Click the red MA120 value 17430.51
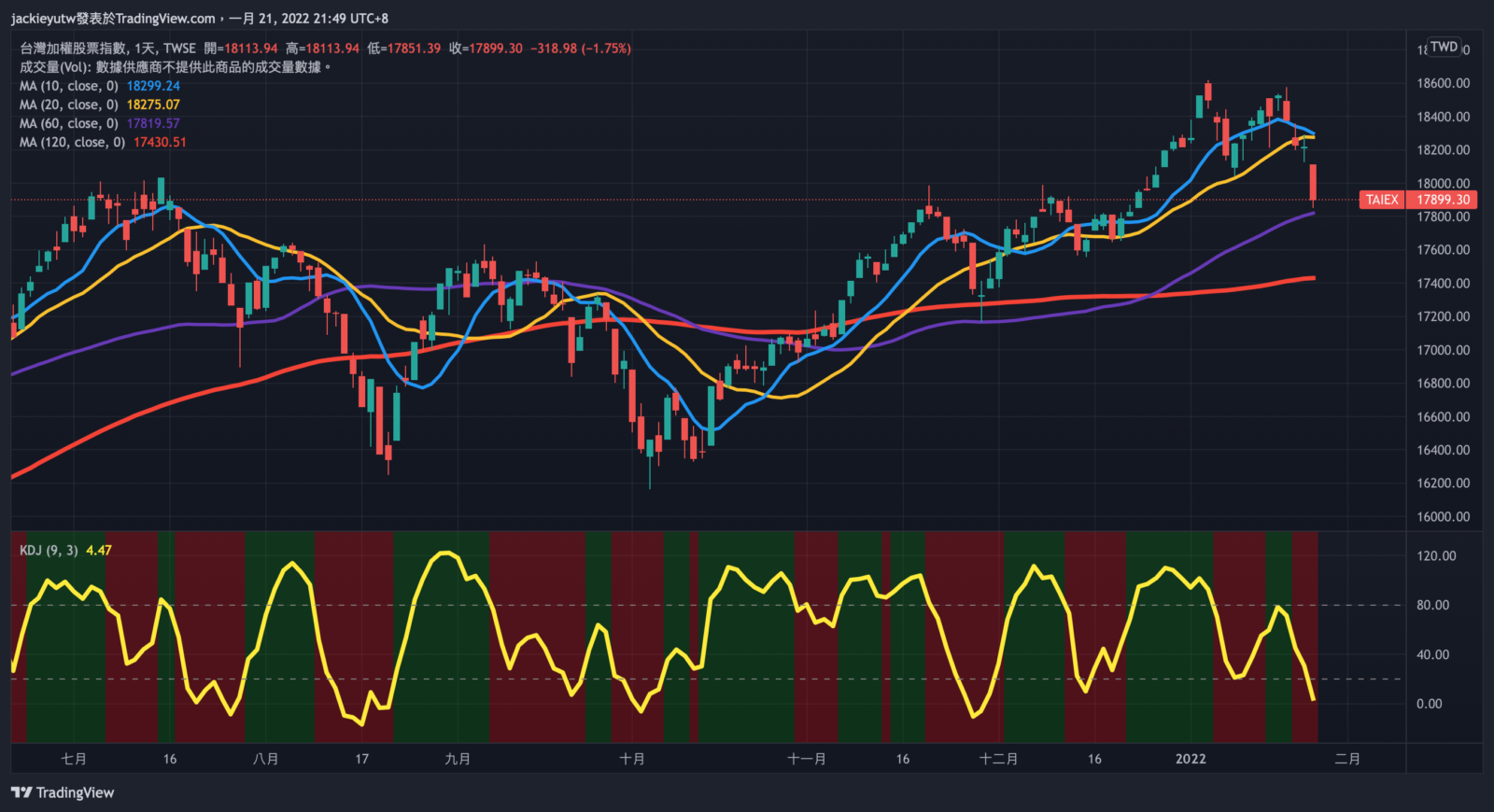This screenshot has width=1494, height=812. point(160,142)
